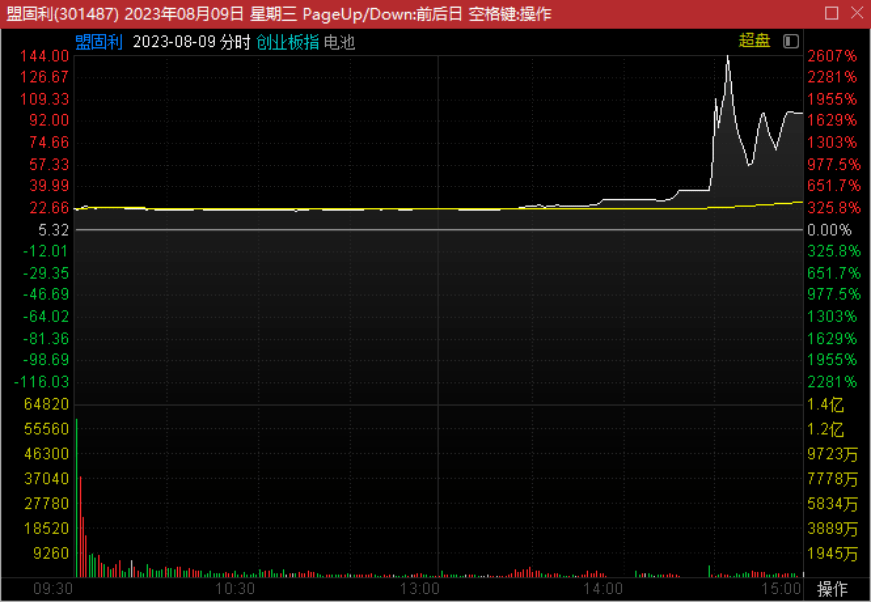Click the blue 盟固利 stock name
The width and height of the screenshot is (871, 603).
99,41
